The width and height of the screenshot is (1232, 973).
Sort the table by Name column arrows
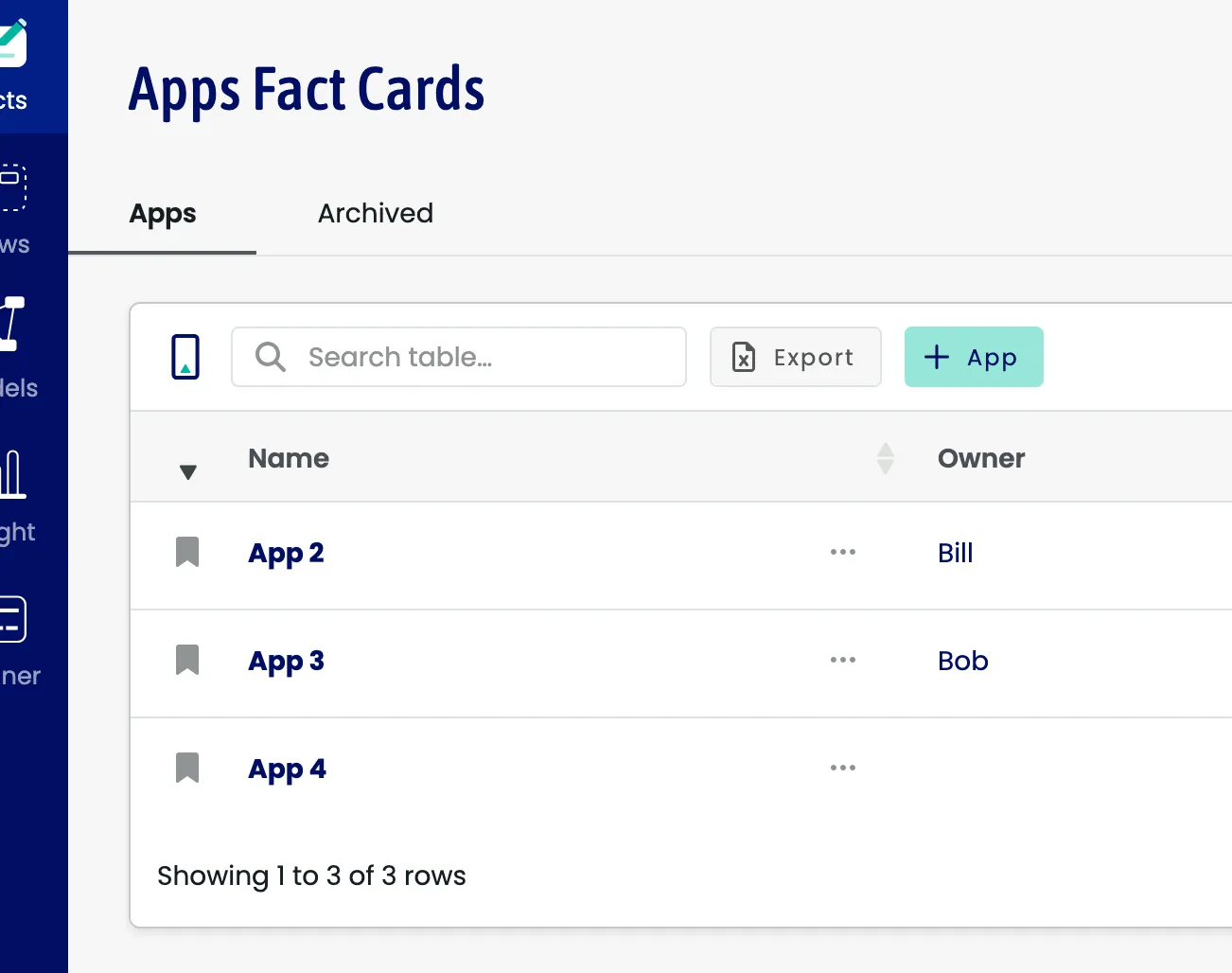pos(885,459)
